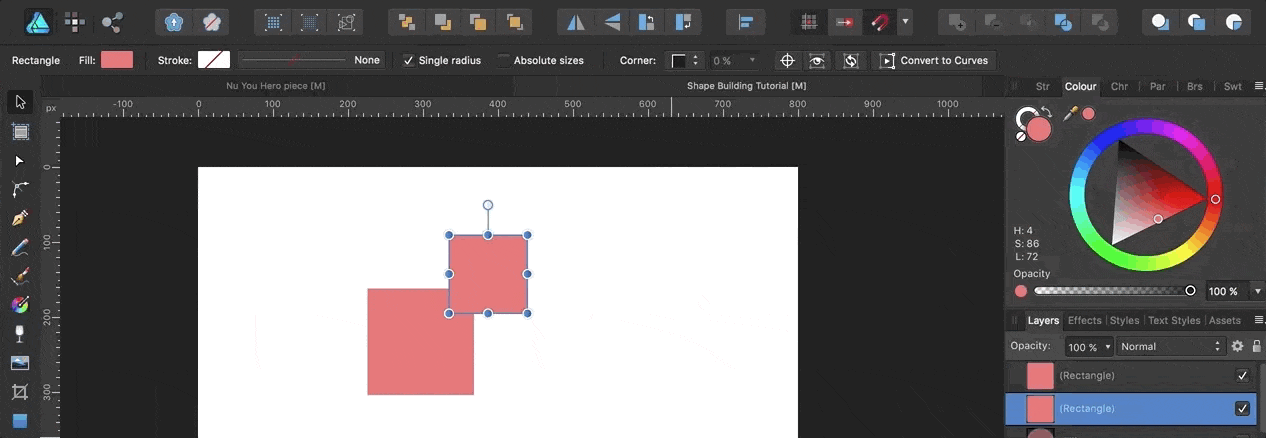Open the layer opacity 100 % dropdown
This screenshot has width=1266, height=438.
click(1089, 347)
